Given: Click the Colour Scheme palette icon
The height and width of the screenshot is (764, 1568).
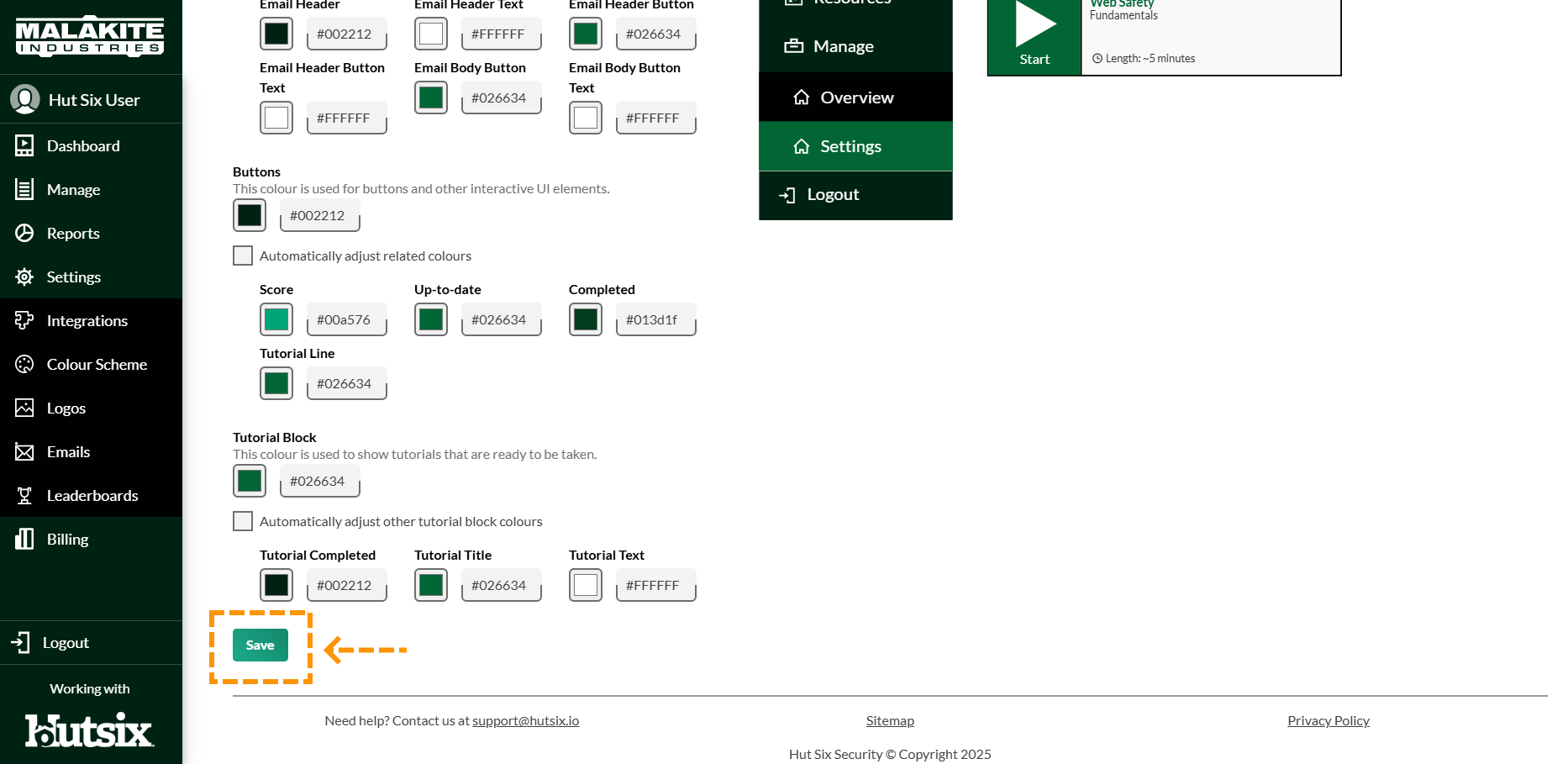Looking at the screenshot, I should [24, 364].
